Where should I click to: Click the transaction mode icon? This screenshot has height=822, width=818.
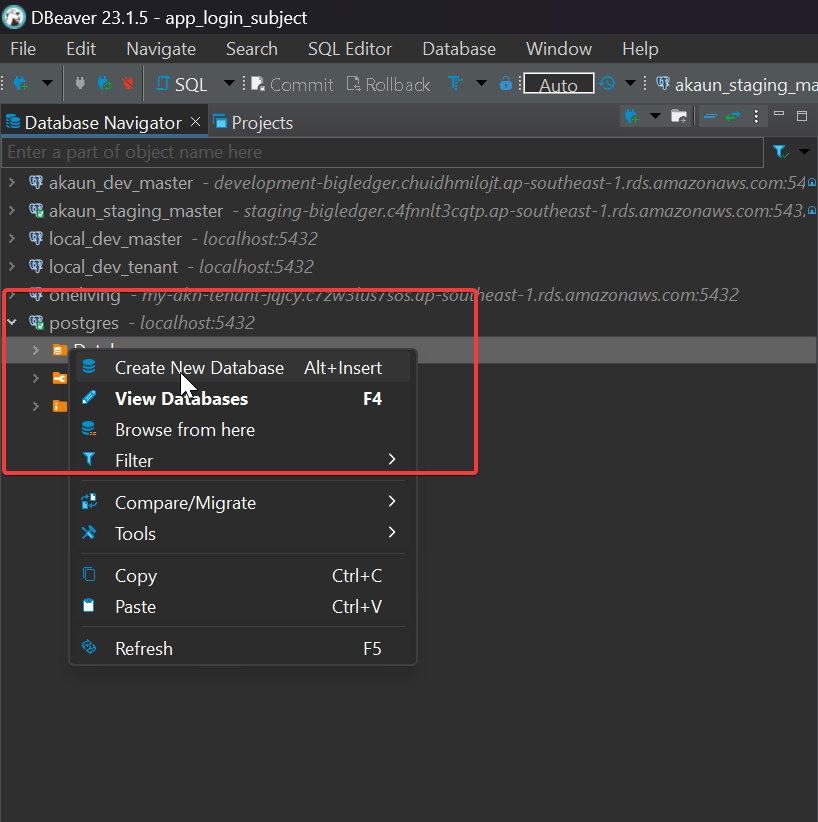click(x=455, y=83)
